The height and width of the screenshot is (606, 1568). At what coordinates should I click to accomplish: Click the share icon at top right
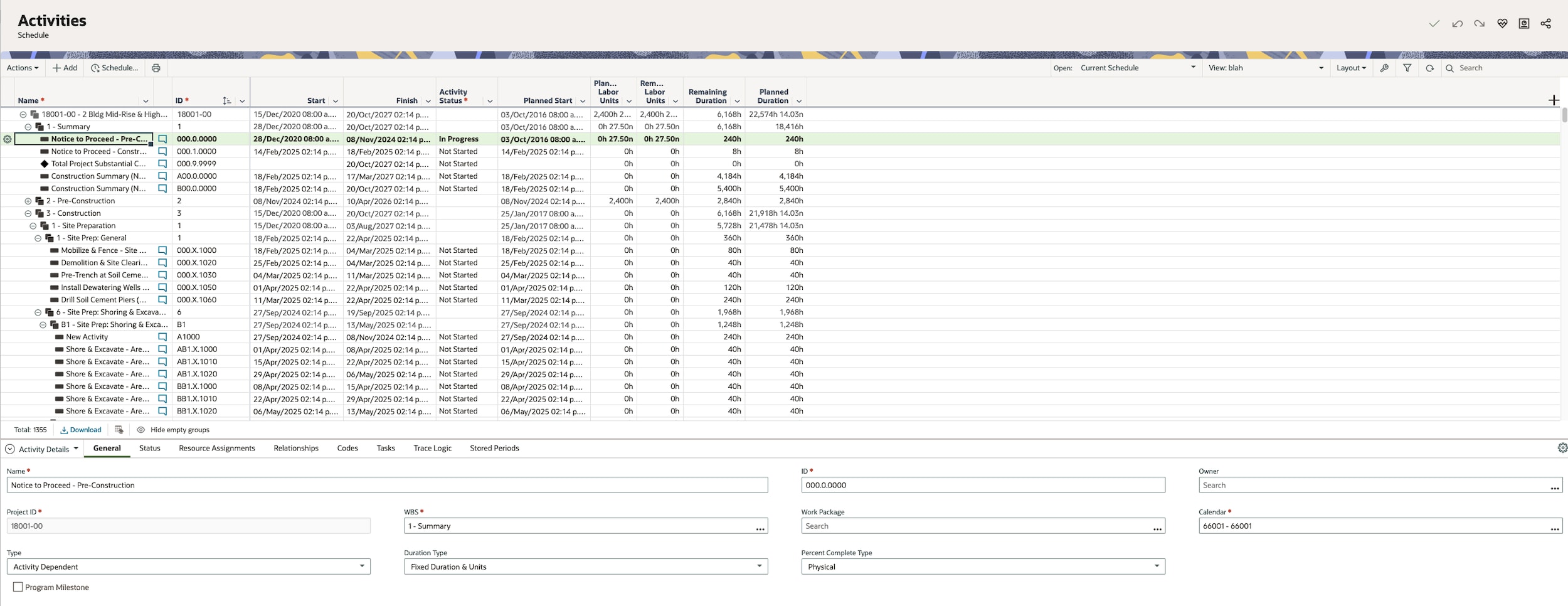tap(1545, 24)
